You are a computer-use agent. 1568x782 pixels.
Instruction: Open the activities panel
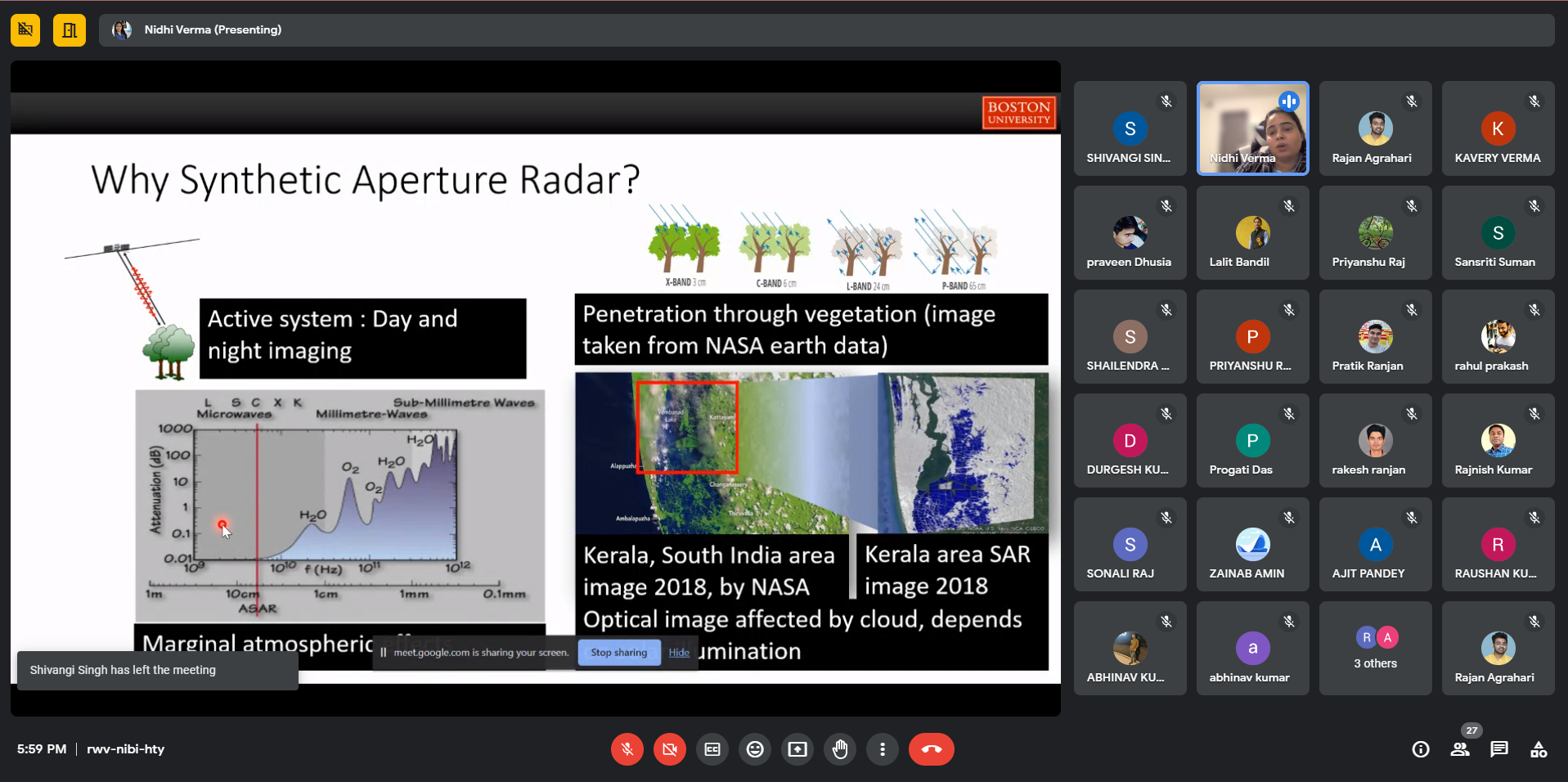point(1539,749)
